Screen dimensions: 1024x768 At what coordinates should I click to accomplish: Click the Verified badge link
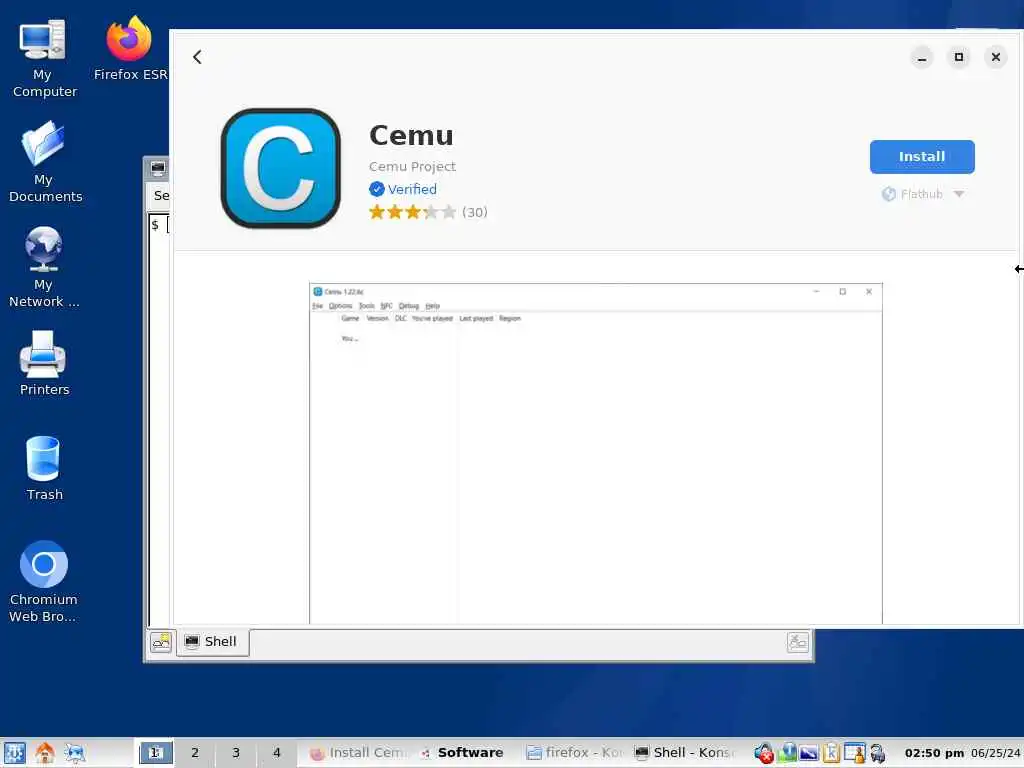403,189
